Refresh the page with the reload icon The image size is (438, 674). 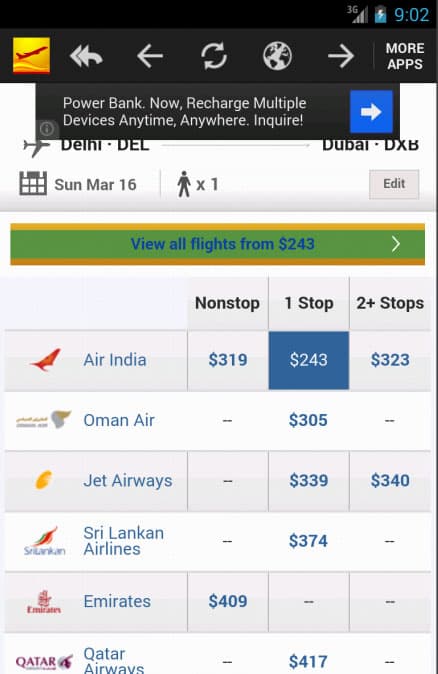coord(214,56)
